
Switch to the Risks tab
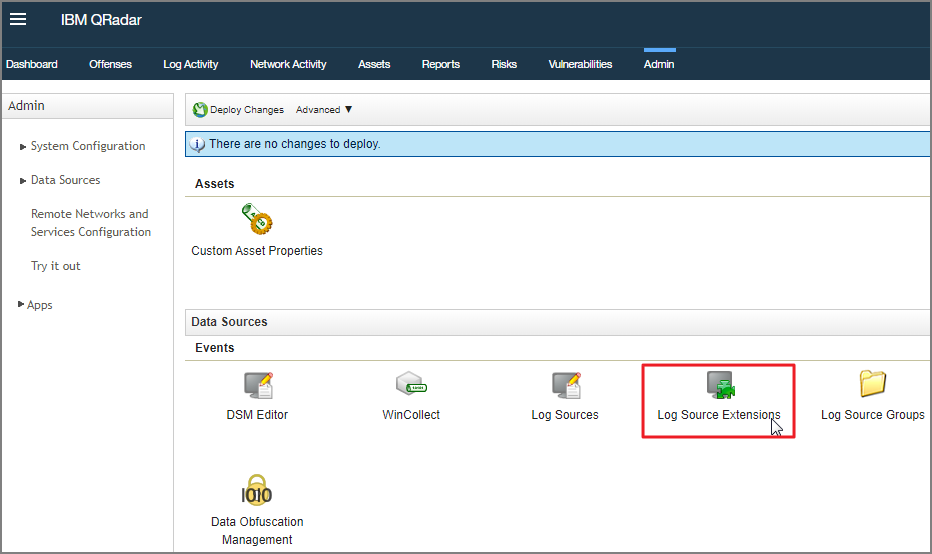click(504, 64)
